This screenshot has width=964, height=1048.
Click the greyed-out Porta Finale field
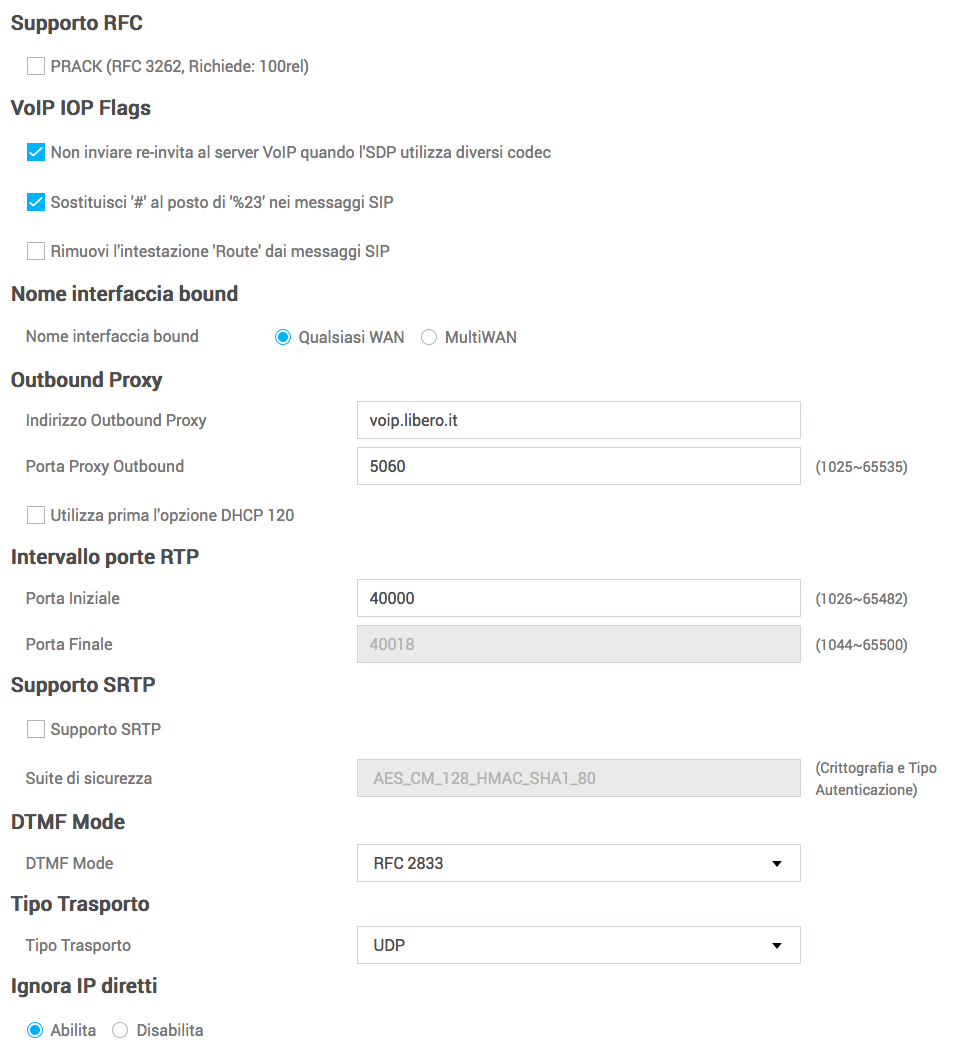[578, 644]
